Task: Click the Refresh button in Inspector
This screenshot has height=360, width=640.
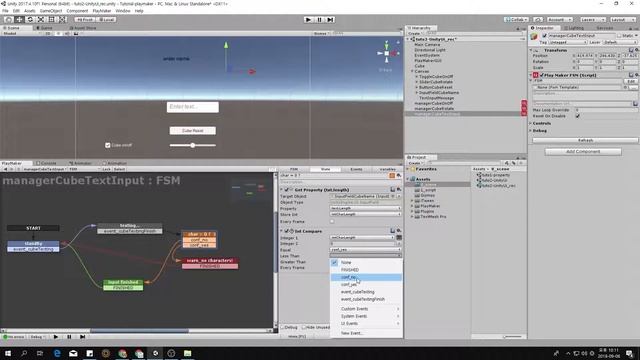Action: tap(585, 140)
